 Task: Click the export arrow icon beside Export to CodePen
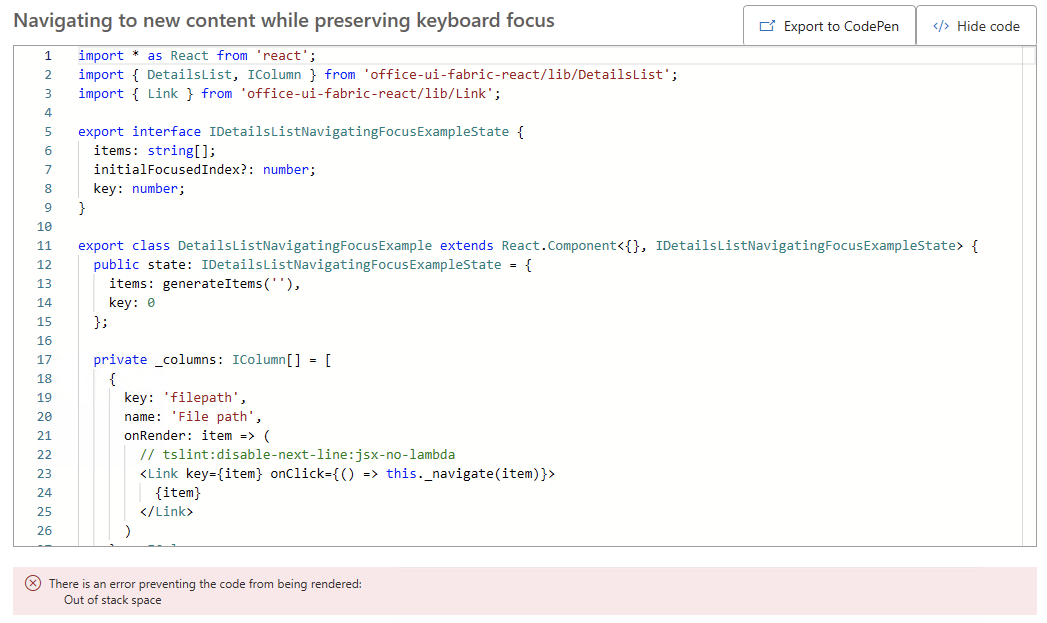click(x=766, y=26)
